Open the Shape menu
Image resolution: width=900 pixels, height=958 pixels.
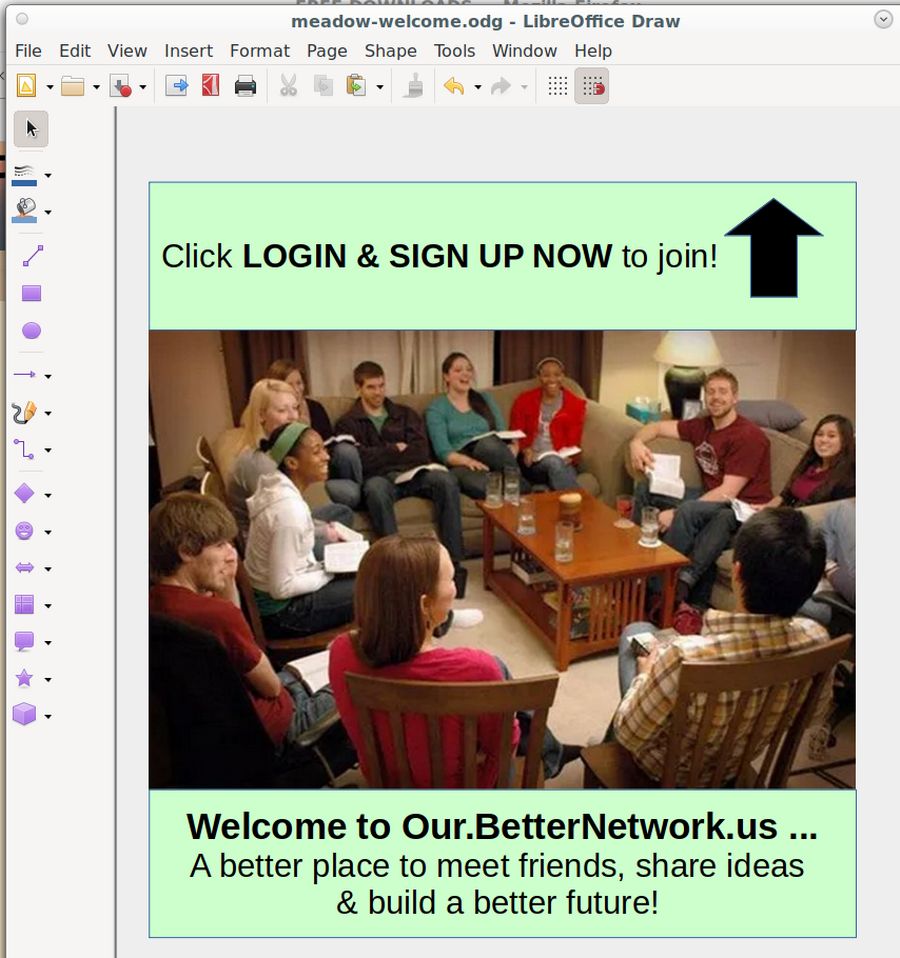(x=390, y=51)
